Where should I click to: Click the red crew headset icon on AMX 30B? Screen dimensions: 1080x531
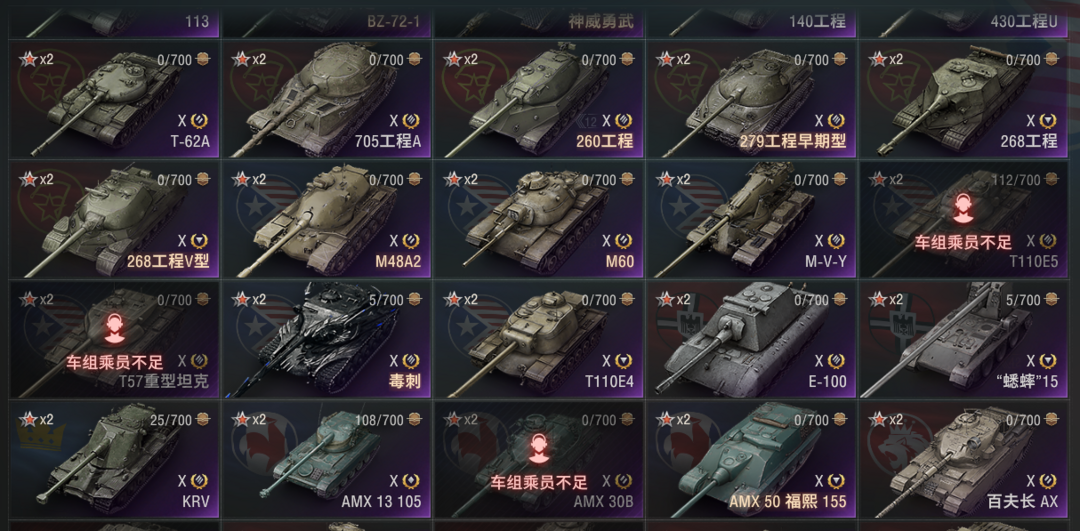(539, 448)
